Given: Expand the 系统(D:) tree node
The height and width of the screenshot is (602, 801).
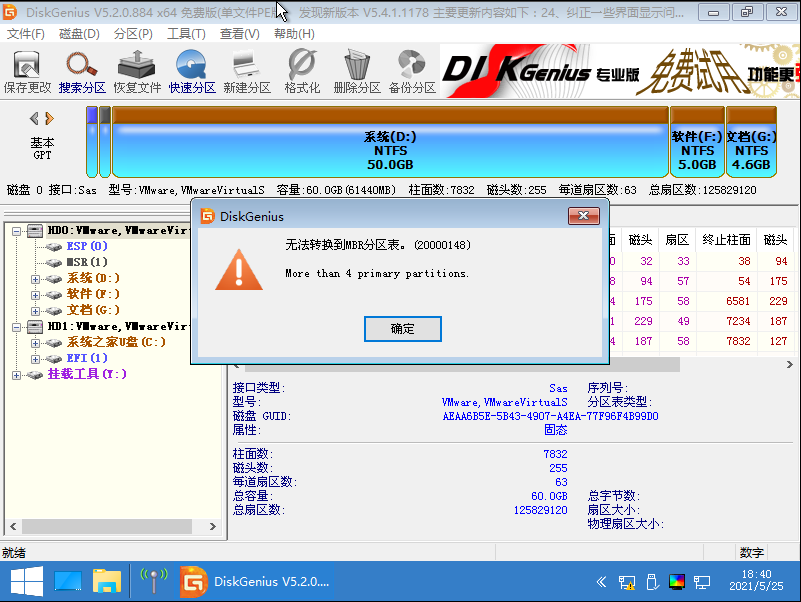Looking at the screenshot, I should pyautogui.click(x=35, y=279).
